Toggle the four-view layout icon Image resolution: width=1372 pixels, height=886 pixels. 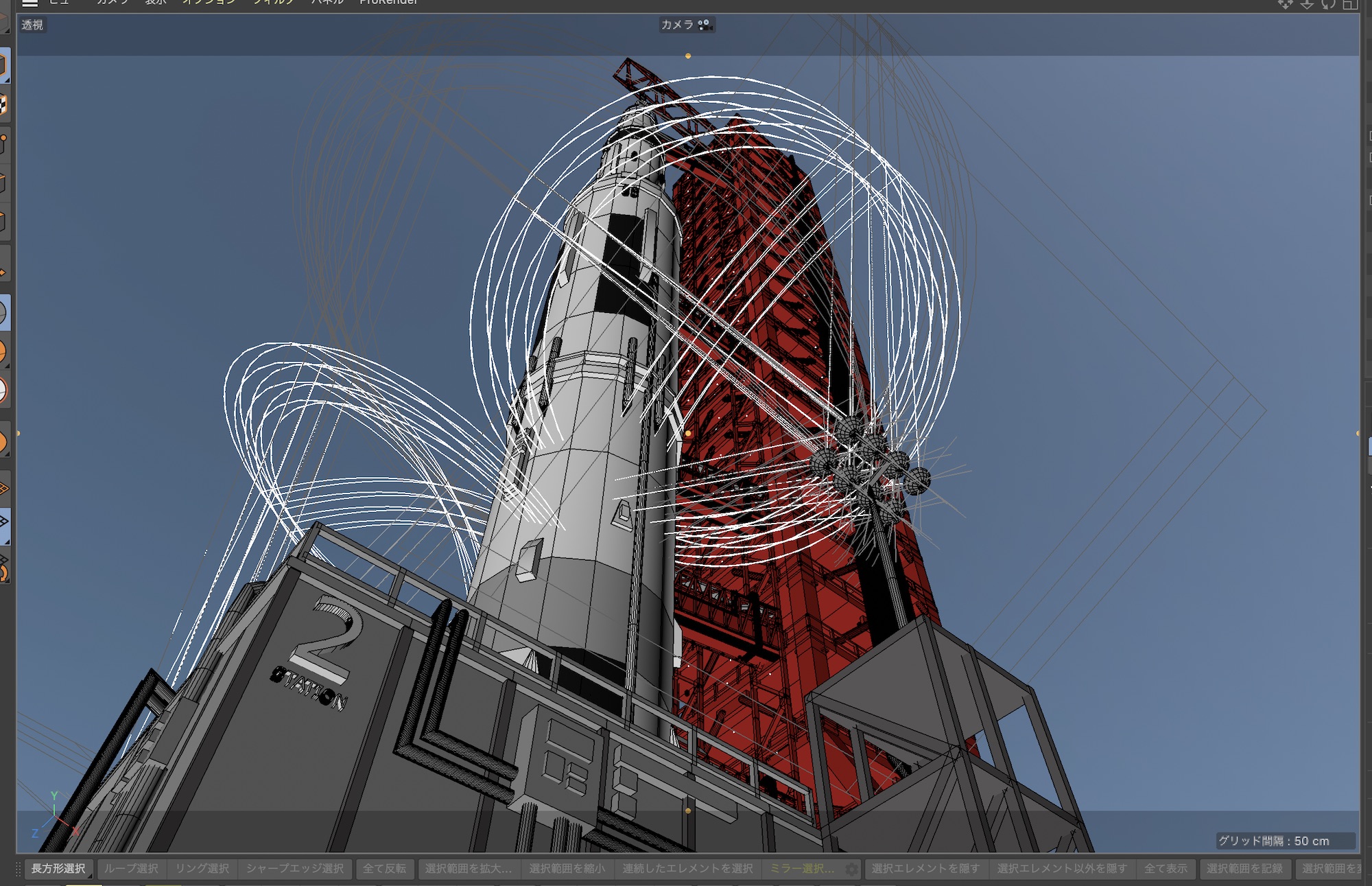click(x=1350, y=3)
